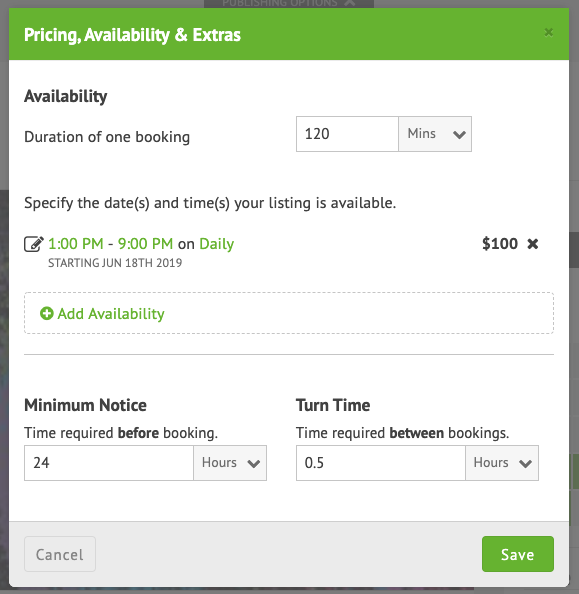Click the Publishing Options tab label
The height and width of the screenshot is (594, 579).
coord(280,3)
